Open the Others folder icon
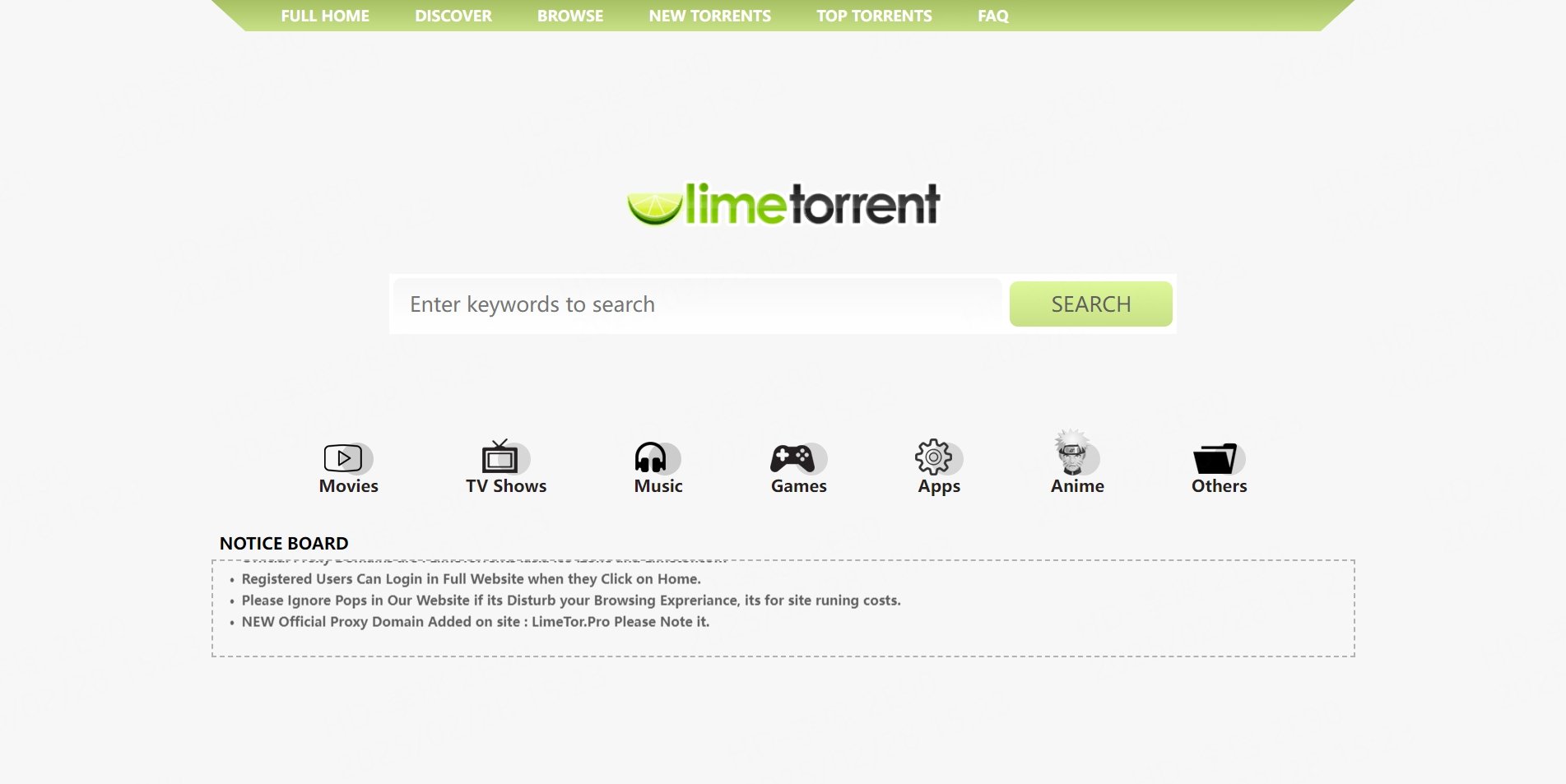 (x=1219, y=458)
